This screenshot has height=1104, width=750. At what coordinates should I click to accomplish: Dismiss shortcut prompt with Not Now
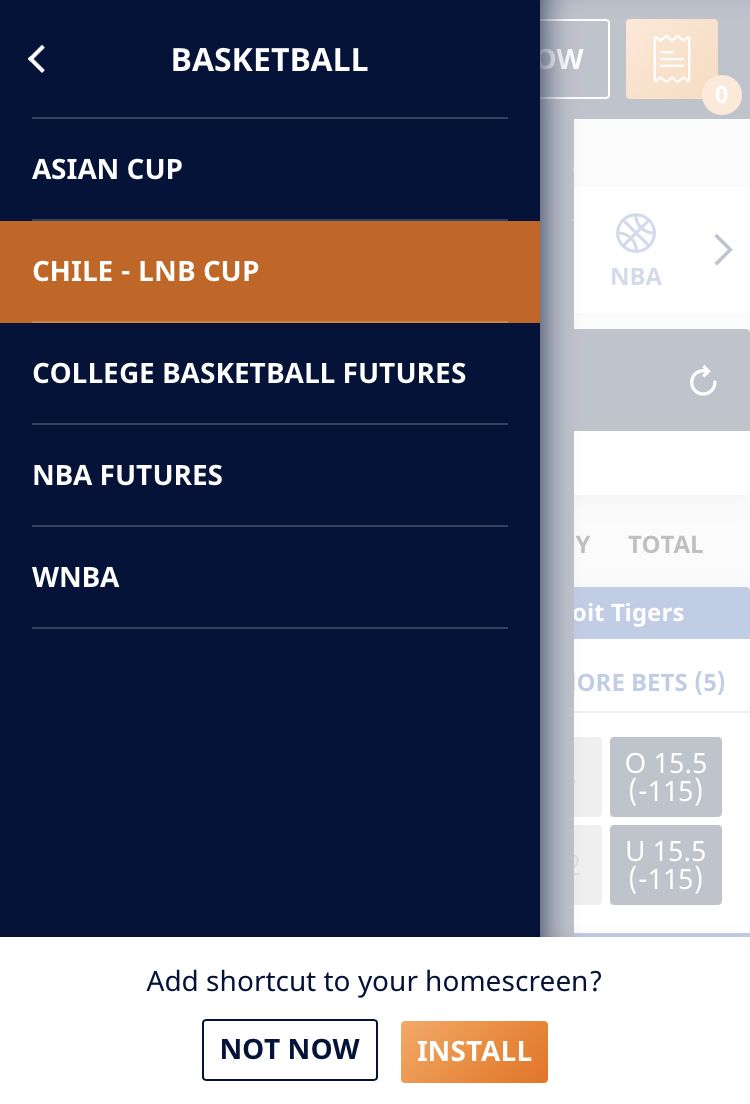tap(289, 1049)
